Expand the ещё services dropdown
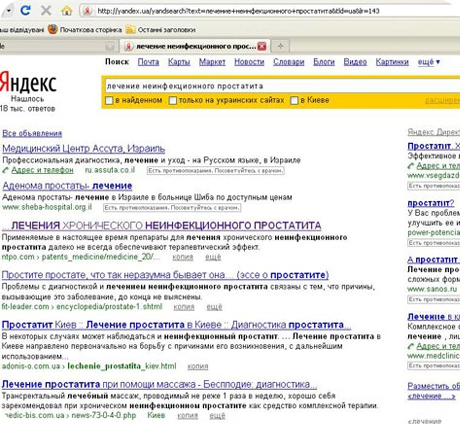The image size is (460, 424). [429, 62]
